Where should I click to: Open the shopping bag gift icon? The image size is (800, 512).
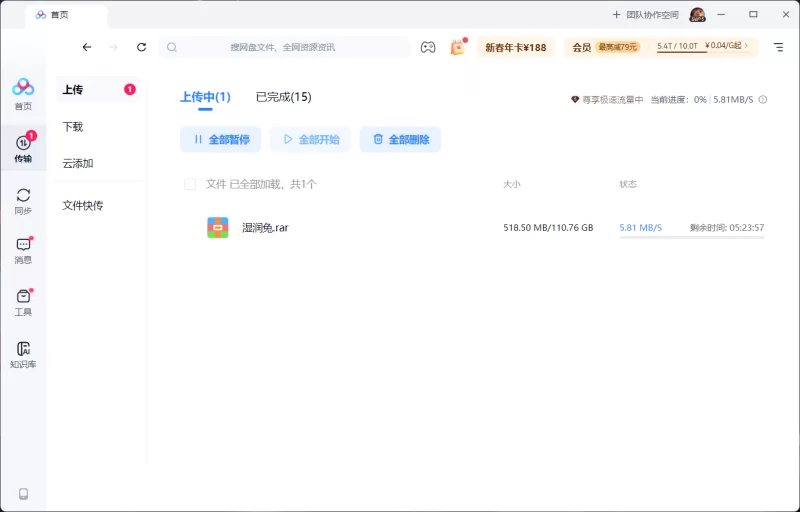coord(458,47)
